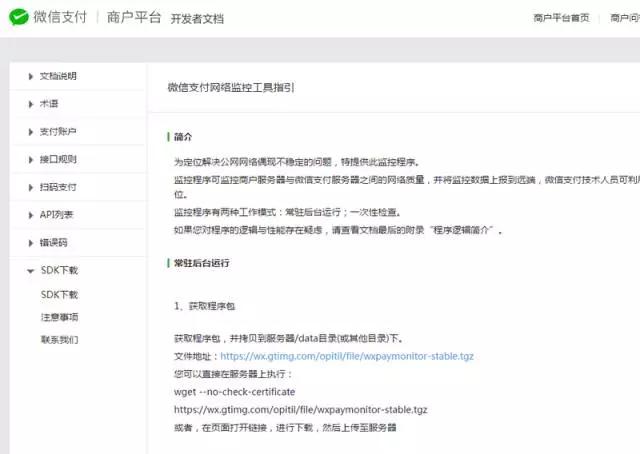Screen dimensions: 640x454
Task: Click 'wget --no-check-certificate' command text
Action: point(235,392)
